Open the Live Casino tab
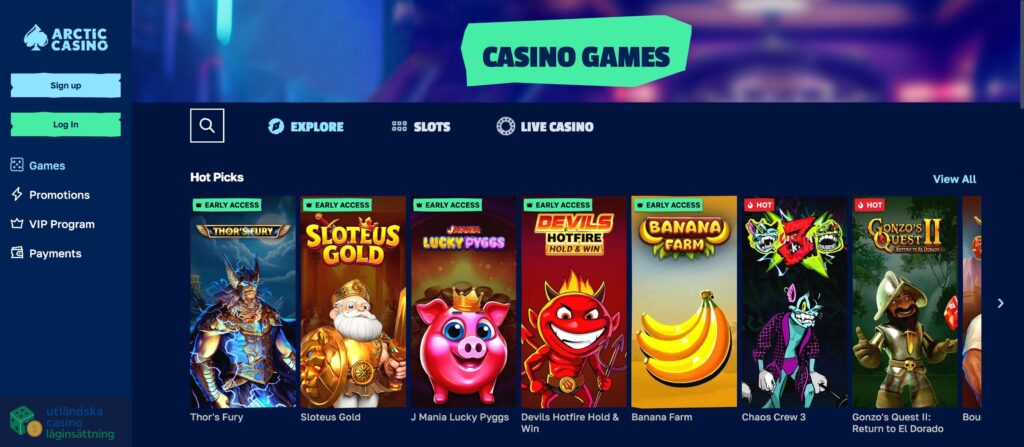Viewport: 1024px width, 447px height. [545, 126]
